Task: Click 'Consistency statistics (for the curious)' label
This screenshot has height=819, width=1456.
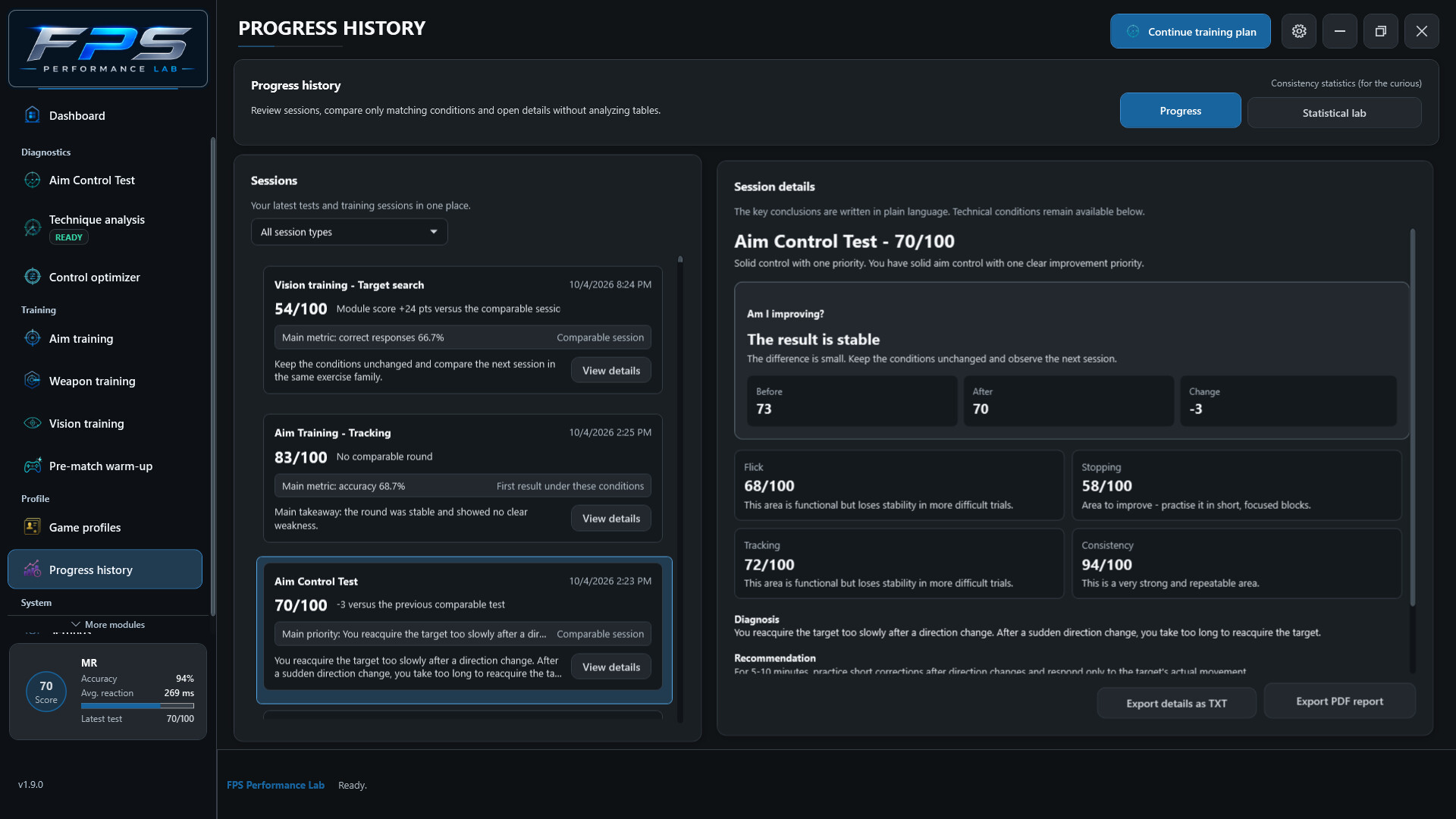Action: click(x=1346, y=83)
